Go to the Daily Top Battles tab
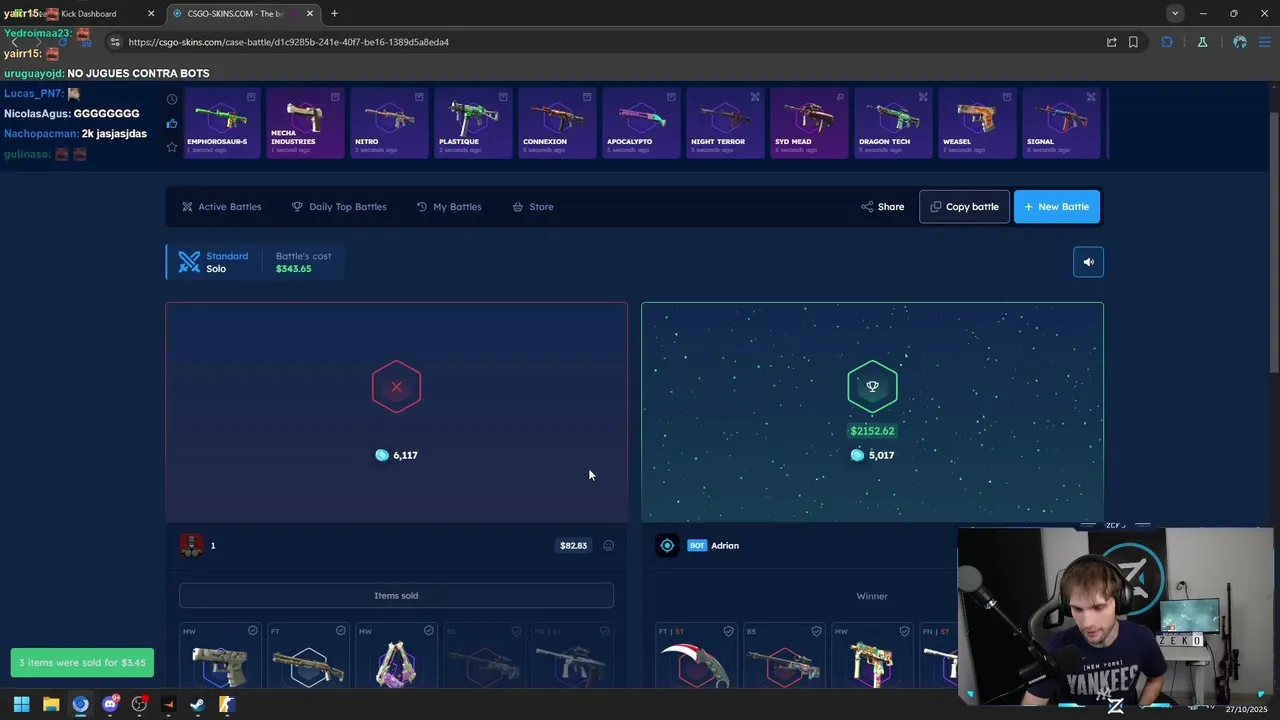The image size is (1280, 720). (339, 207)
